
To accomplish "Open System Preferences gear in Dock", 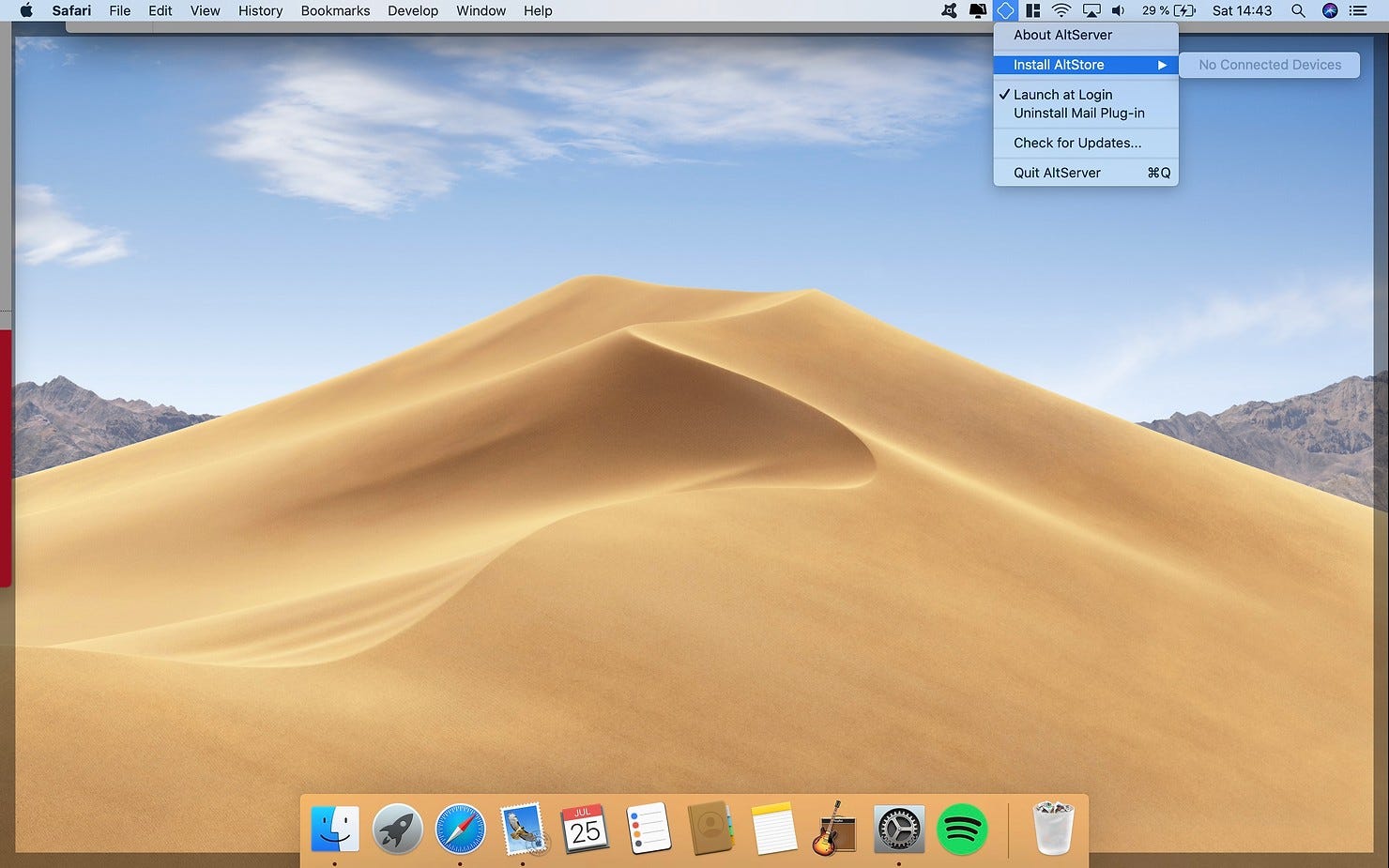I will pyautogui.click(x=899, y=829).
